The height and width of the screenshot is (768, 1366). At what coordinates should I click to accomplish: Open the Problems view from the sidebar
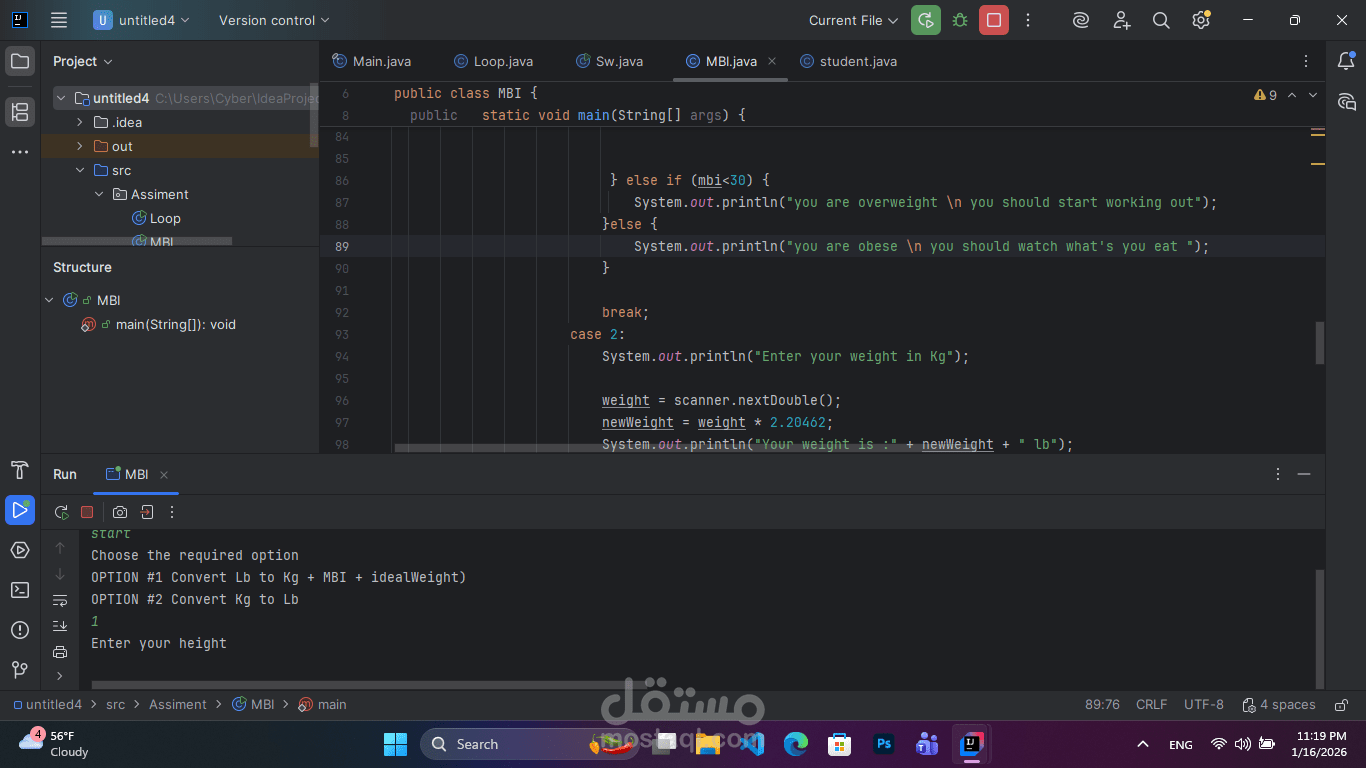click(20, 630)
